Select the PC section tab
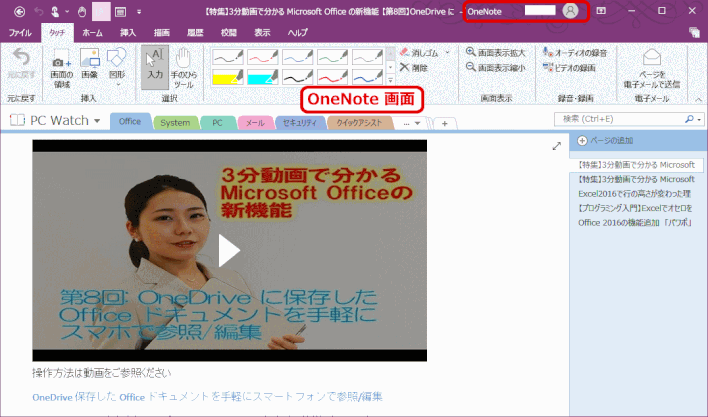Viewport: 708px width, 417px height. click(x=217, y=123)
